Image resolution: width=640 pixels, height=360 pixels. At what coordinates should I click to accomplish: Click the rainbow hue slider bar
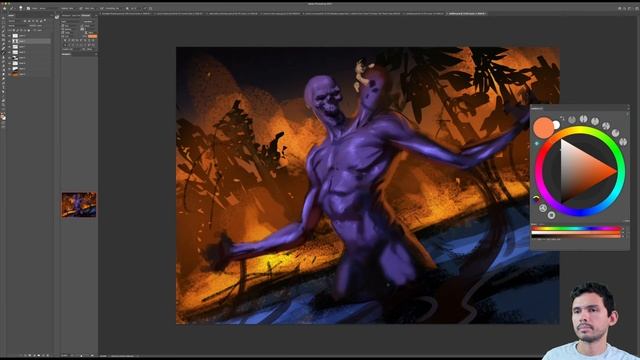[576, 229]
